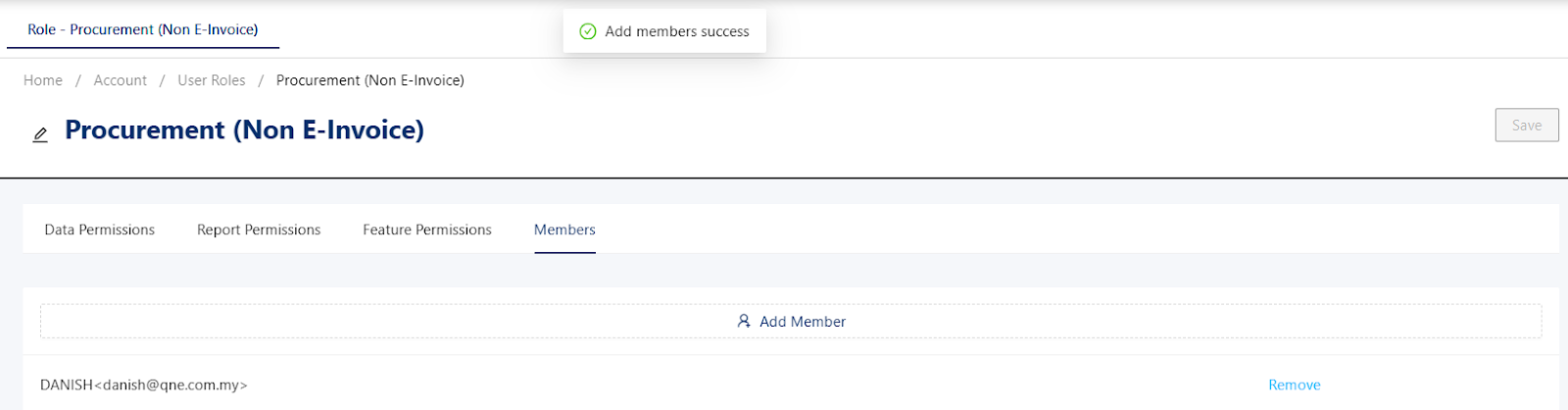Click the Procurement (Non E-Invoice) page heading
This screenshot has height=410, width=1568.
pos(245,129)
